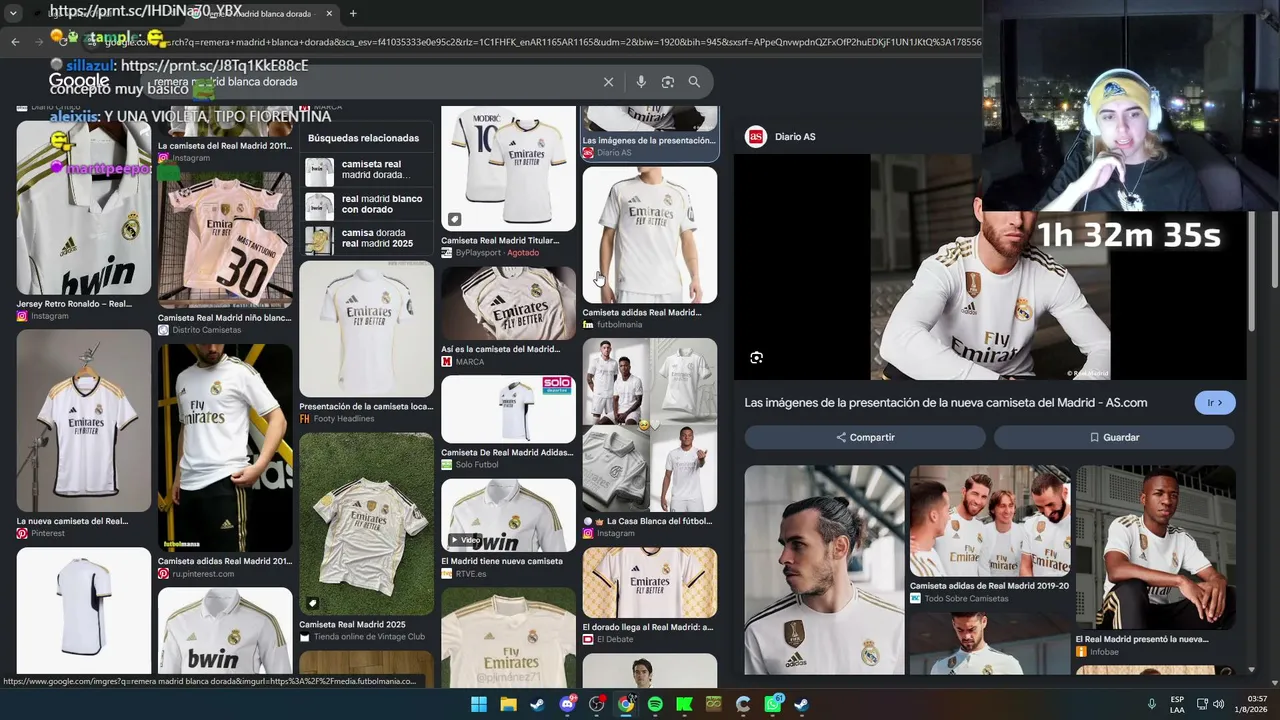Open volume control in system tray
The width and height of the screenshot is (1280, 720).
(x=1219, y=704)
